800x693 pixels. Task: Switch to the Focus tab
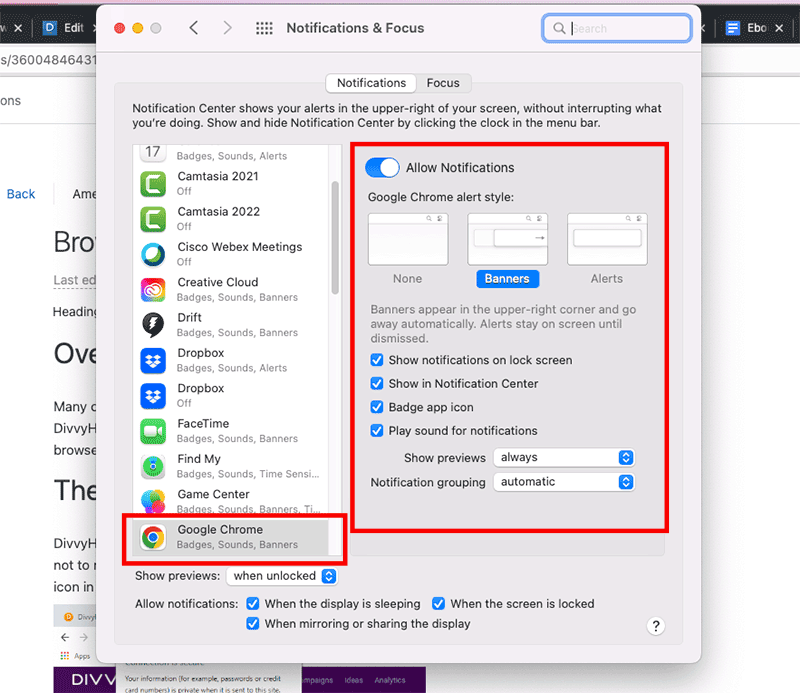(x=443, y=83)
